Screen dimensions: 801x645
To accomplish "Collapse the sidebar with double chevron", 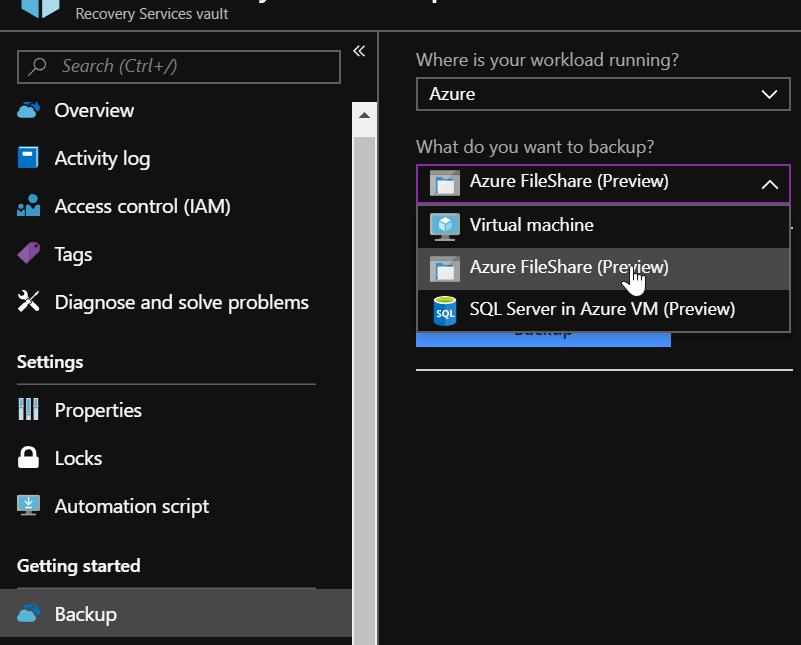I will click(x=359, y=51).
